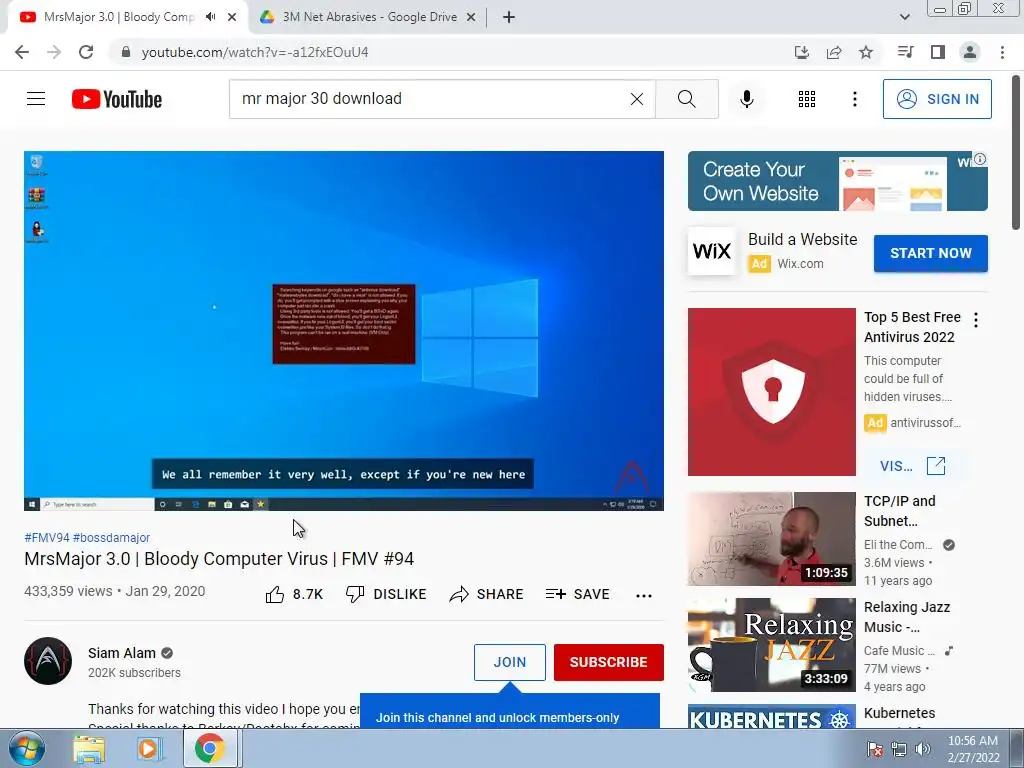Switch to 3M Net Abrasives Google Drive tab
The image size is (1024, 768).
369,17
